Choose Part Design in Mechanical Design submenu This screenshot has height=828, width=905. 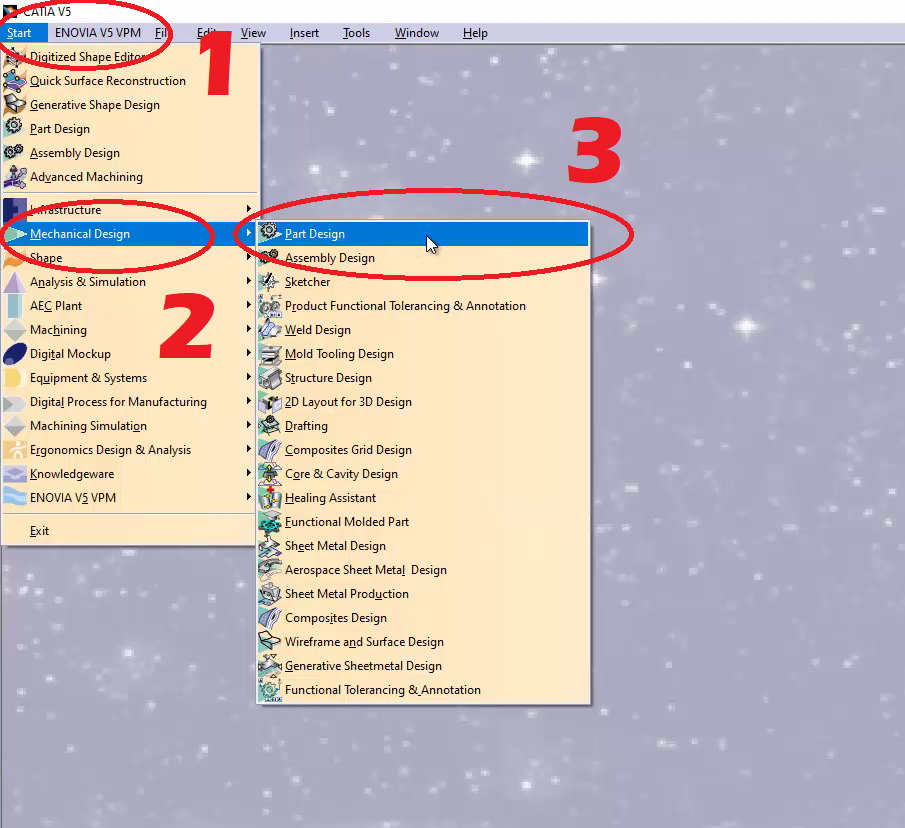315,234
